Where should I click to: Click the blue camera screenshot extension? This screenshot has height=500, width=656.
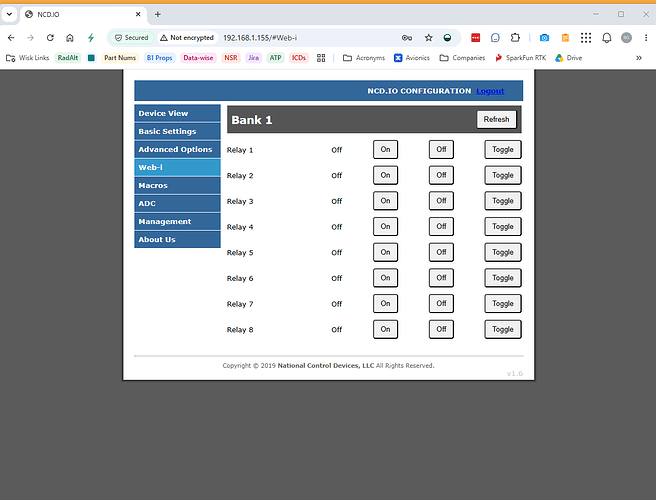pyautogui.click(x=544, y=38)
